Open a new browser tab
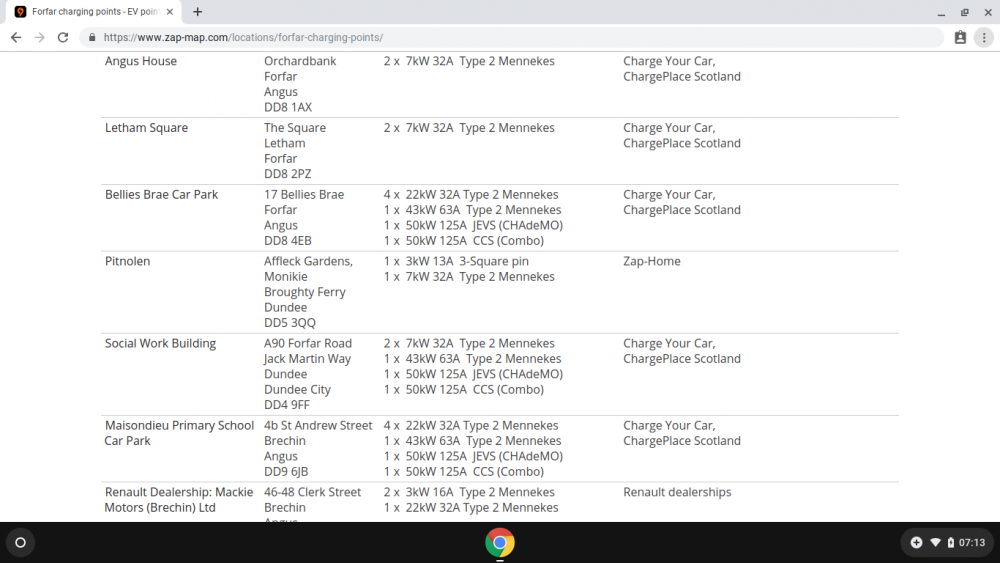Image resolution: width=1000 pixels, height=563 pixels. tap(198, 11)
